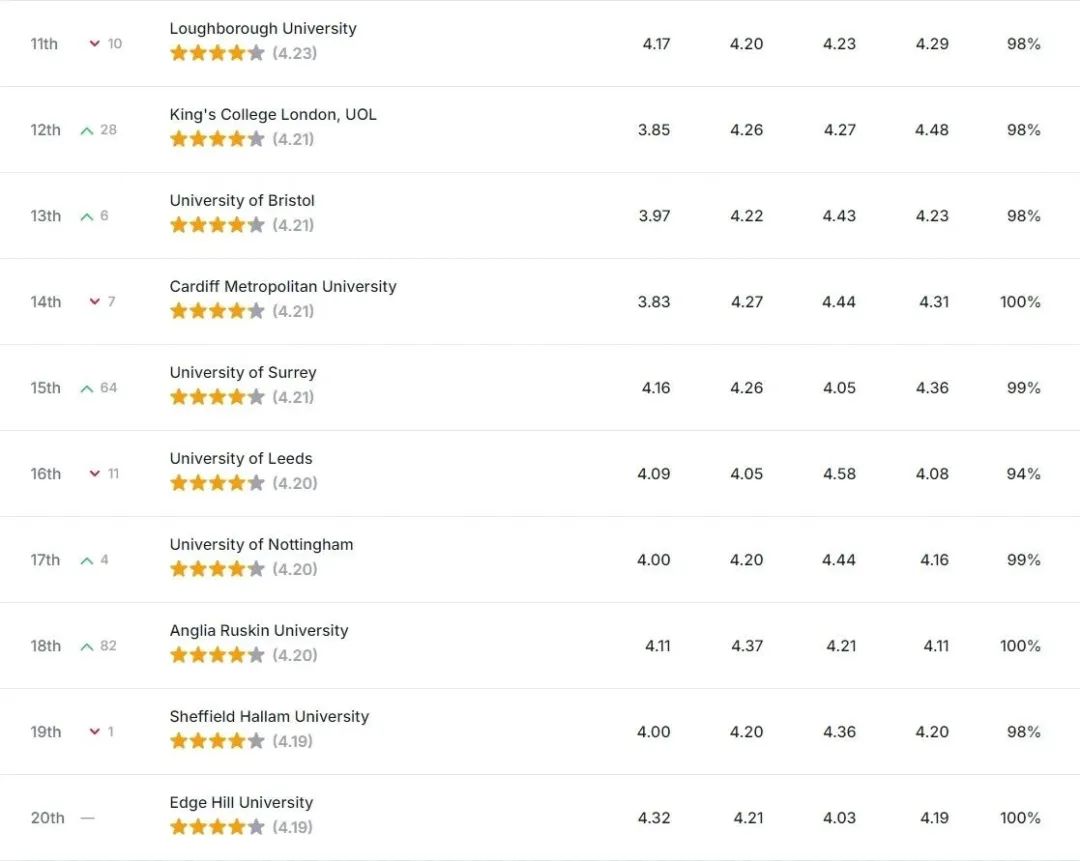Click the red down arrow beside 10
The image size is (1080, 861).
[95, 43]
